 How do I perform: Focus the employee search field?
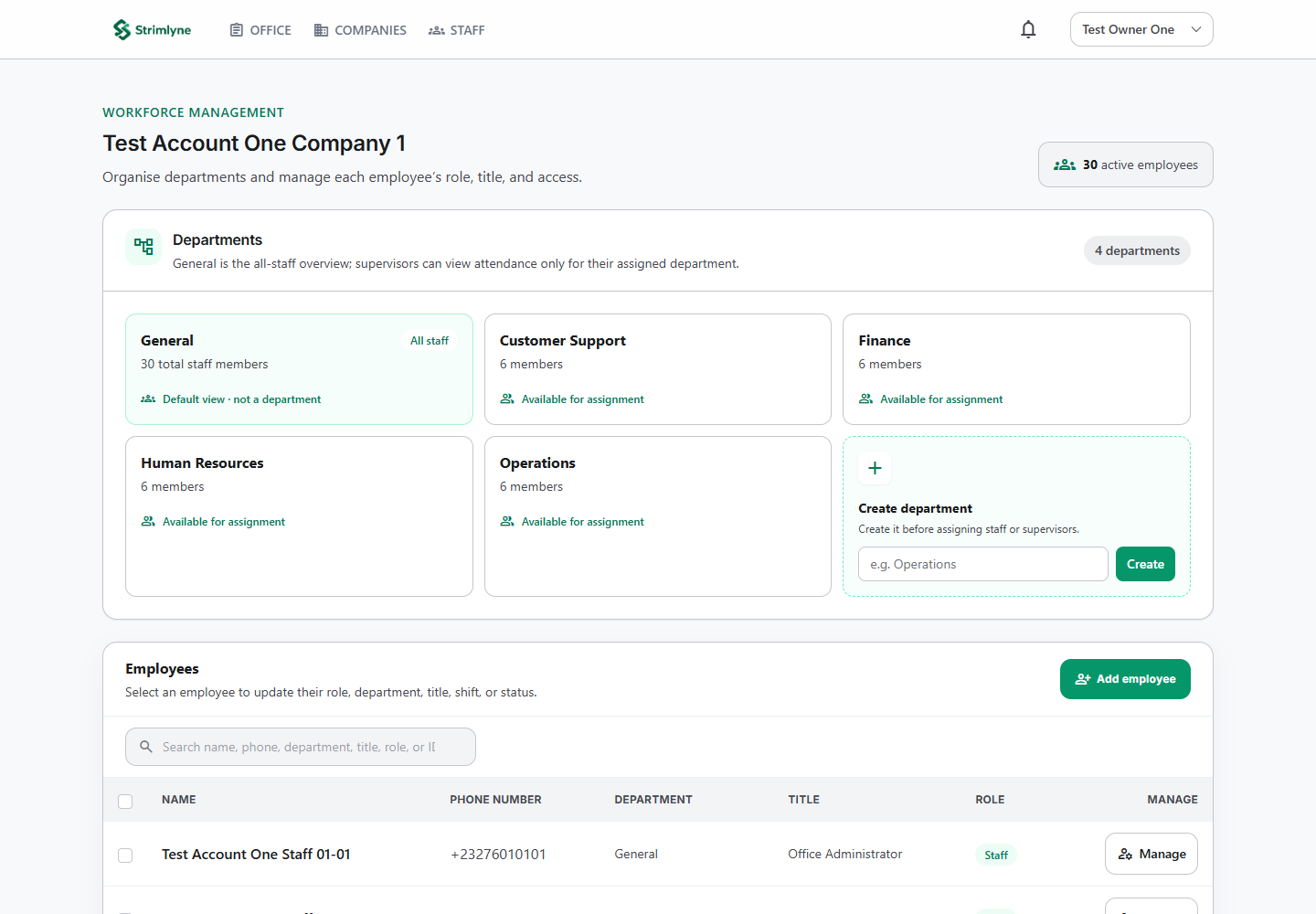301,747
